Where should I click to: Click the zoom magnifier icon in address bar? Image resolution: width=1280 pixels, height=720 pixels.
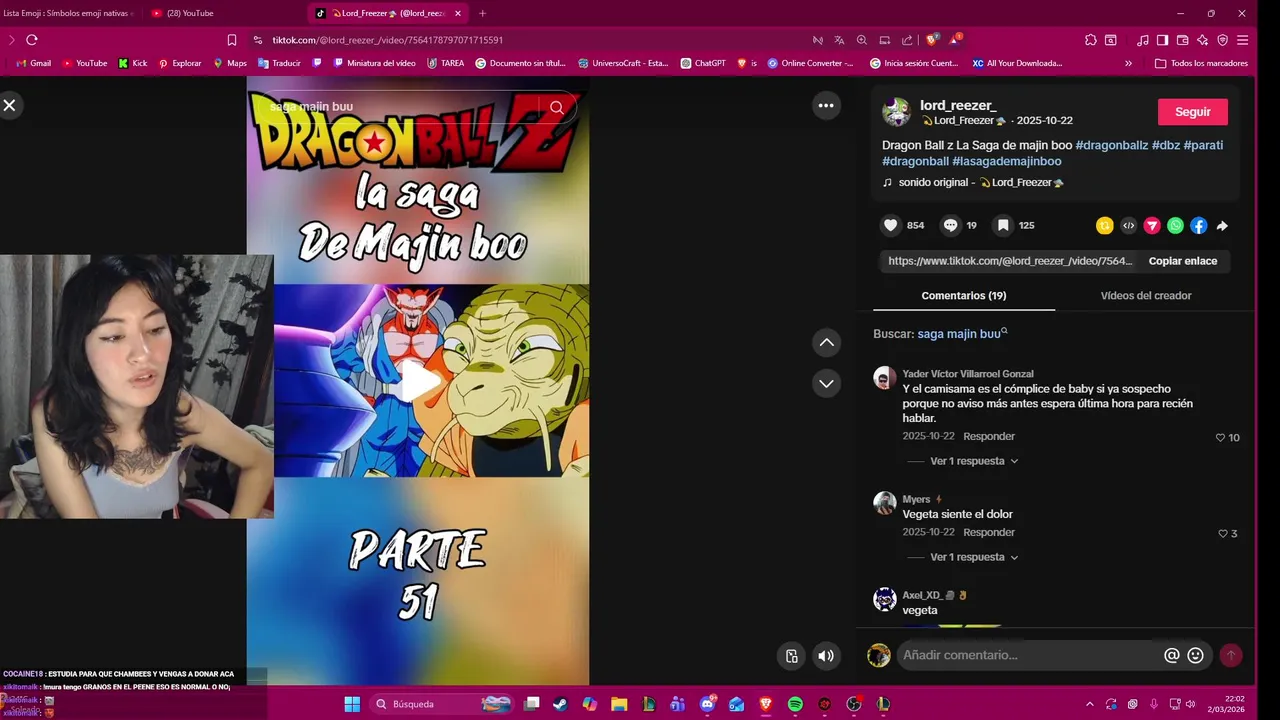pyautogui.click(x=862, y=40)
